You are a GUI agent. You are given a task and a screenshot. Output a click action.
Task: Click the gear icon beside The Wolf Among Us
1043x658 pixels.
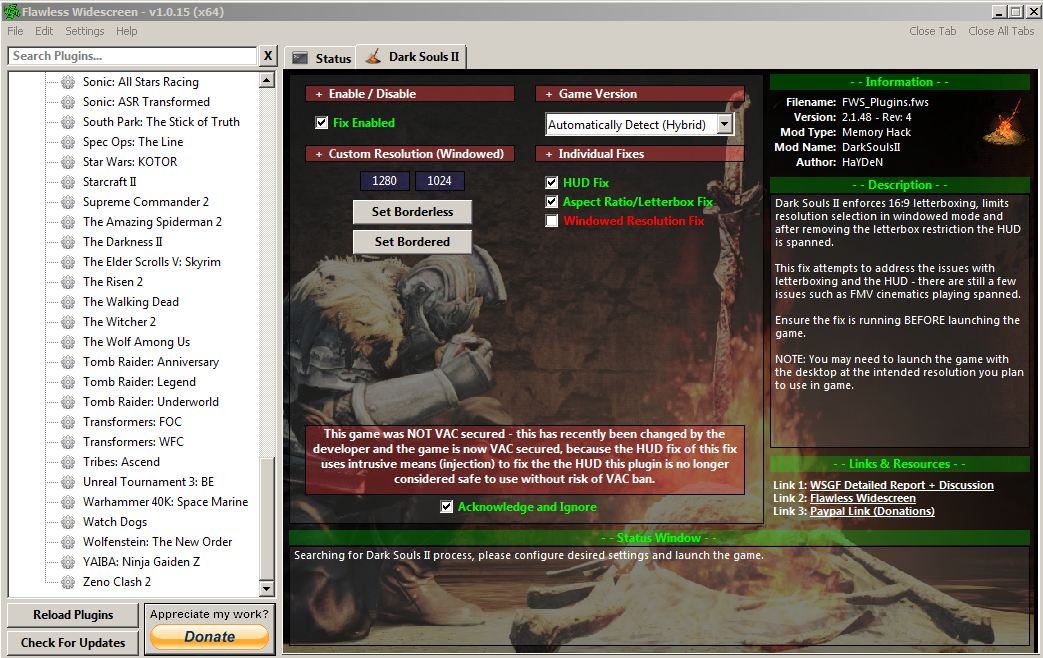68,342
